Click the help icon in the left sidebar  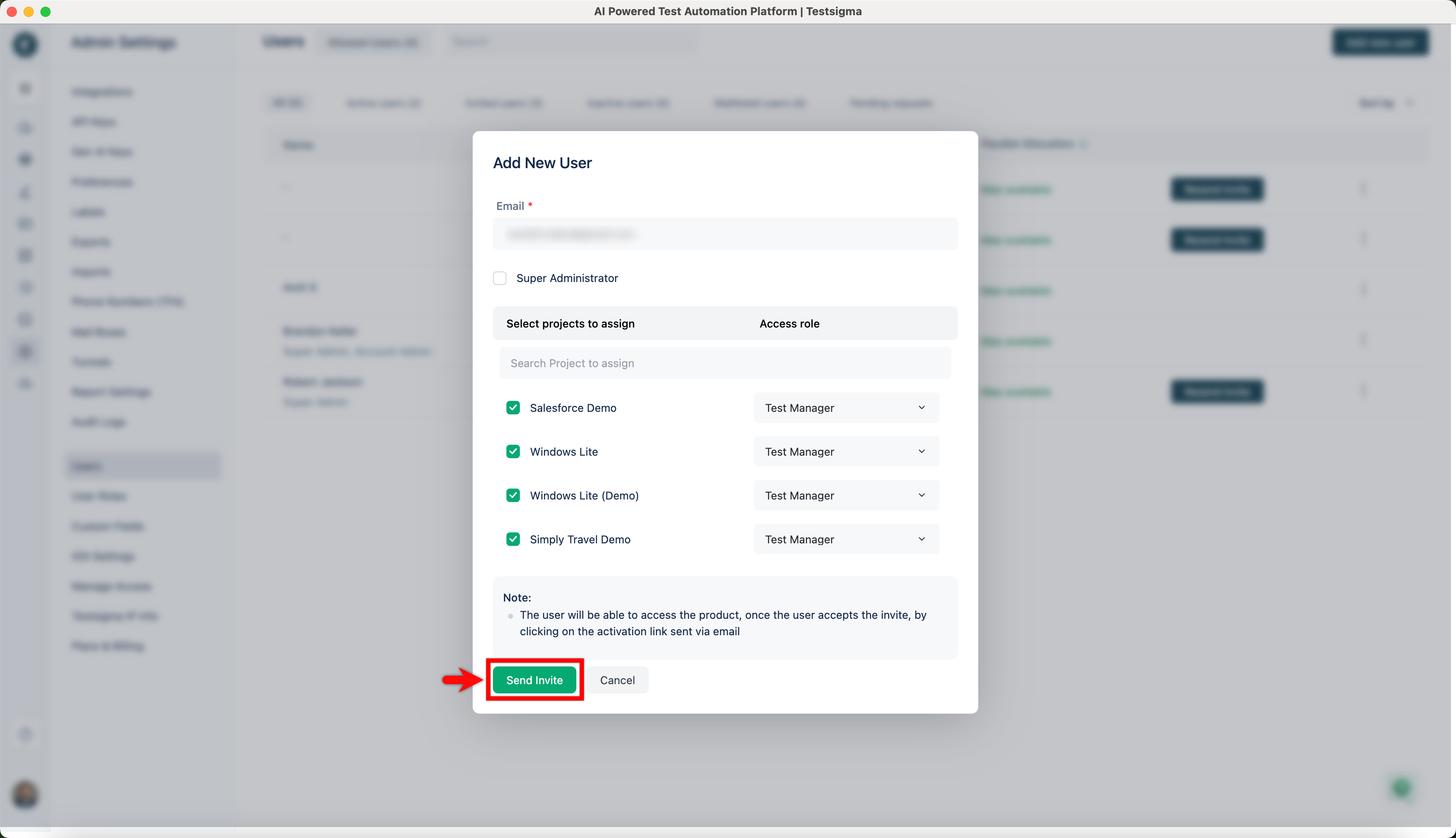click(x=25, y=734)
